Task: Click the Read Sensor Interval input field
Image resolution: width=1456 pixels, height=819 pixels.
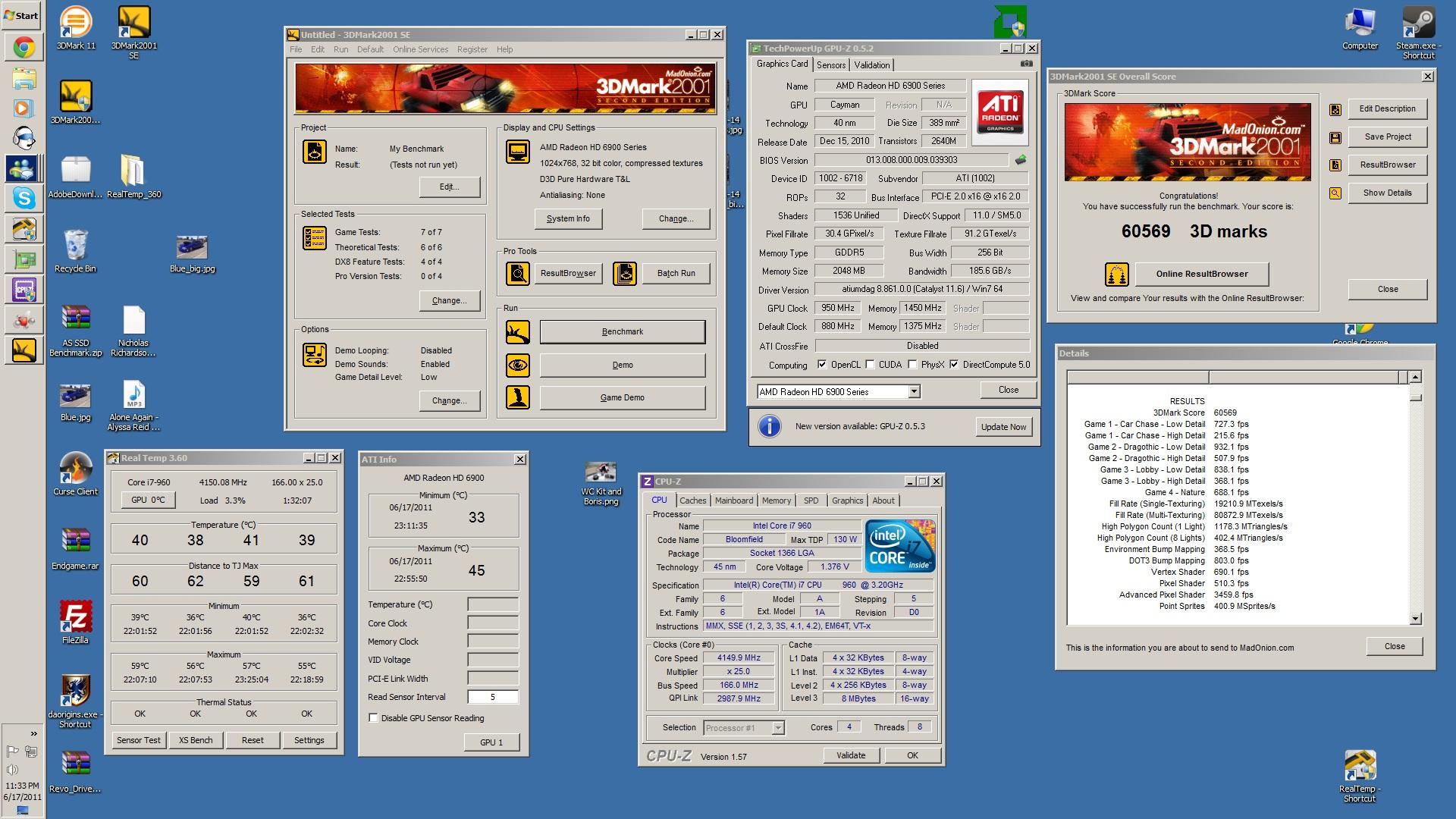Action: (493, 697)
